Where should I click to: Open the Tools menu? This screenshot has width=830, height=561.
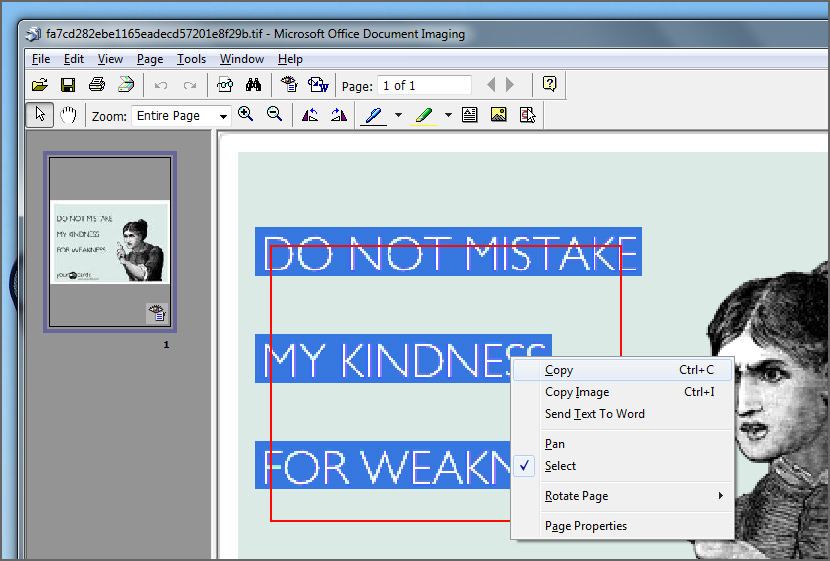tap(191, 59)
